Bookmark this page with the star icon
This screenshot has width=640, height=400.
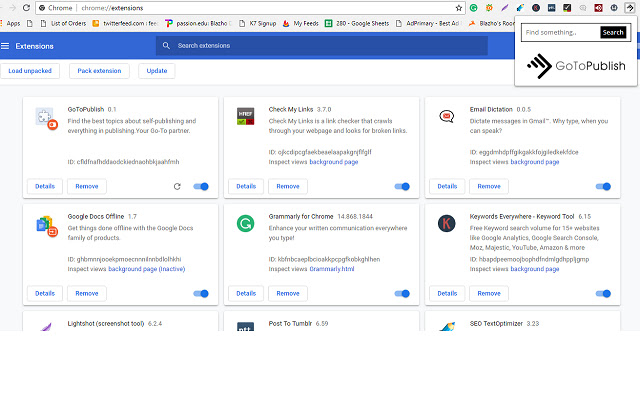(459, 8)
